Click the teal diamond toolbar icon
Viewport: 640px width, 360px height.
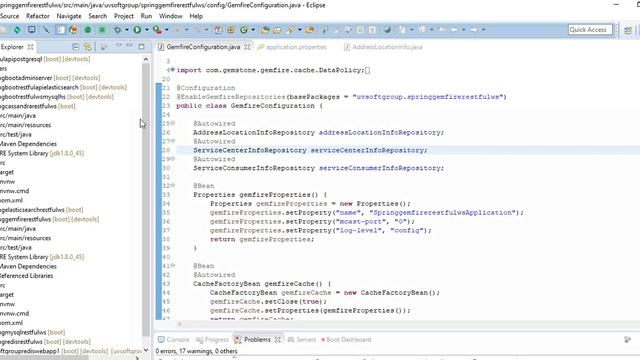[x=17, y=30]
